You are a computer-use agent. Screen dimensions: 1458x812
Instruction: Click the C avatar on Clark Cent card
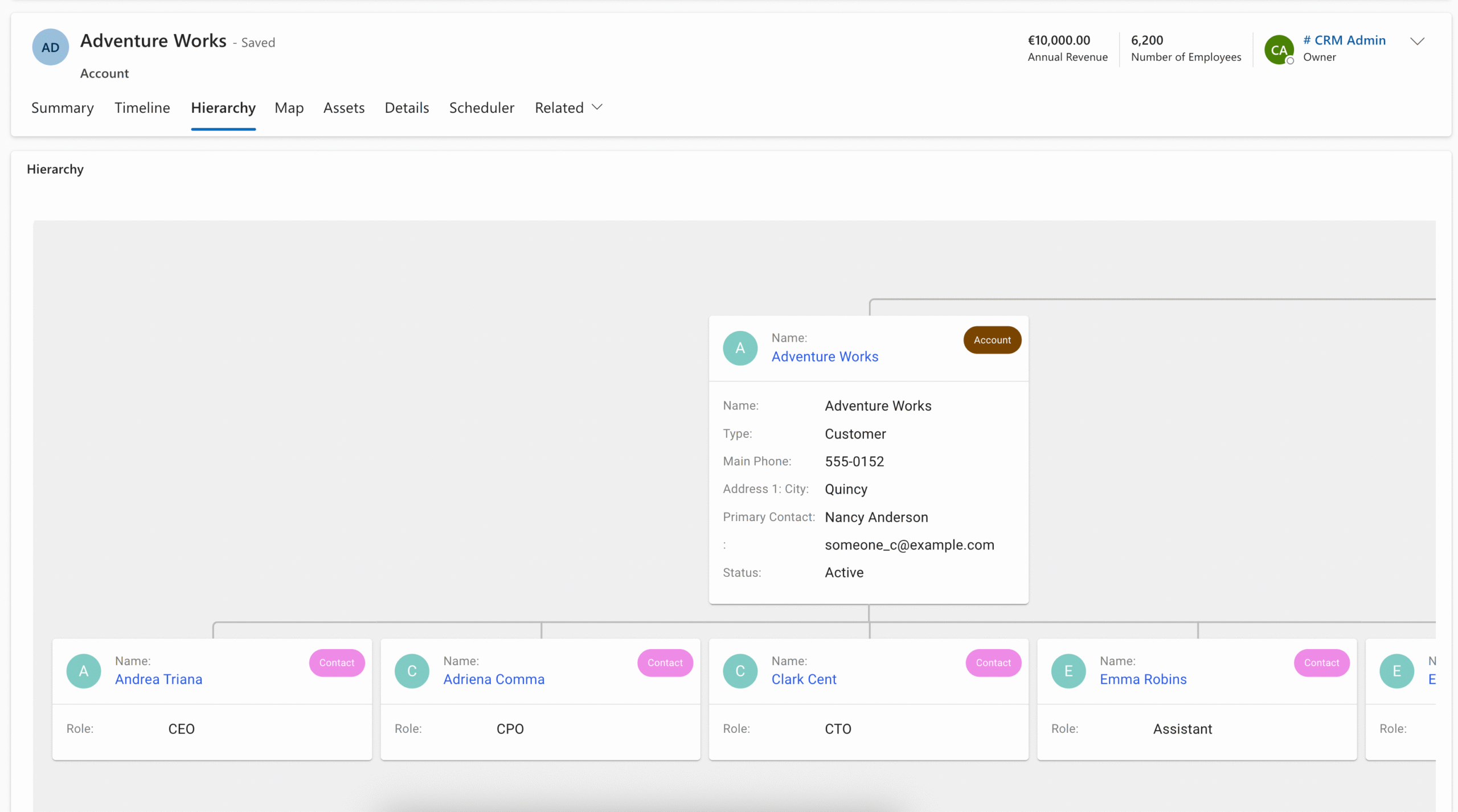(x=740, y=671)
